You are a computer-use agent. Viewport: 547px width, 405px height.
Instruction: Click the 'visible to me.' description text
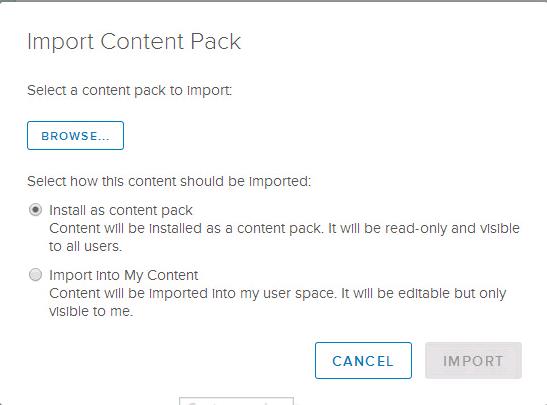[91, 311]
